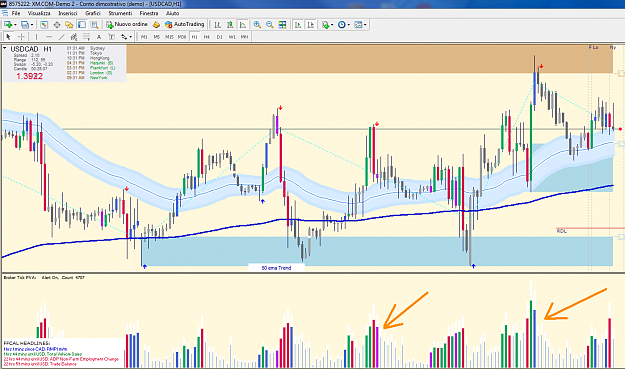Screen dimensions: 625x369
Task: Switch to MN timeframe
Action: (244, 37)
